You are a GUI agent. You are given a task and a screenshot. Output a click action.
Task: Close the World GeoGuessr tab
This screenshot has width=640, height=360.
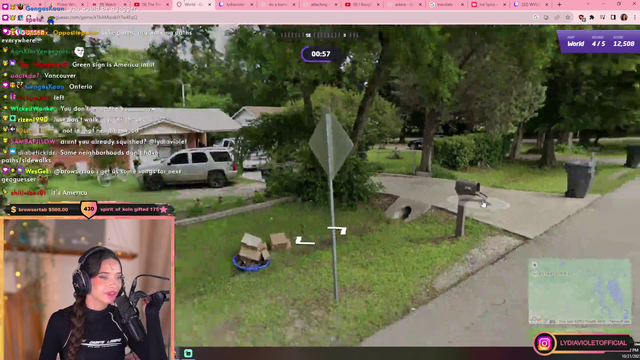210,4
